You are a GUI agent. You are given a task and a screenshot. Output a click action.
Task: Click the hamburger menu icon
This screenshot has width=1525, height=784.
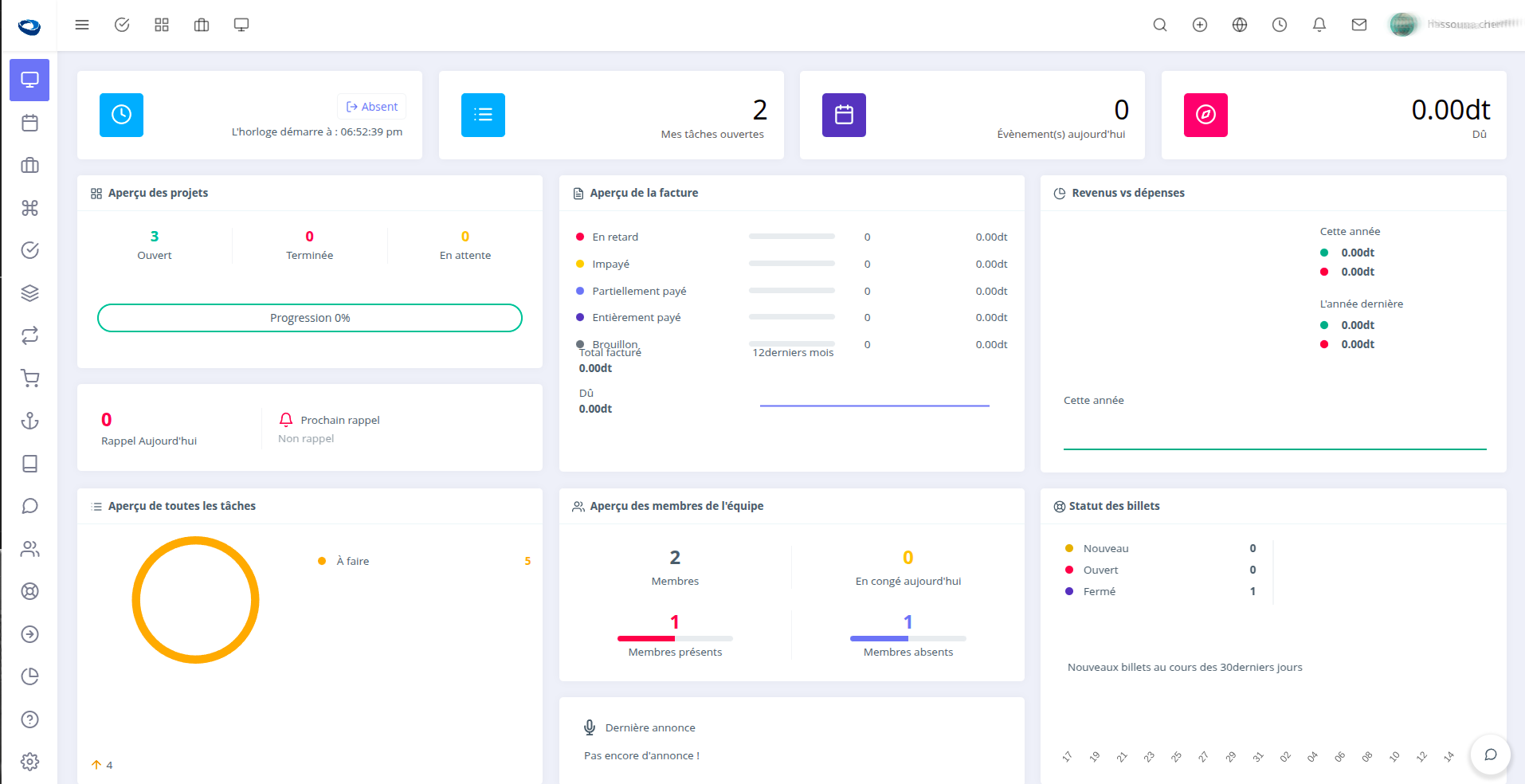(x=81, y=25)
